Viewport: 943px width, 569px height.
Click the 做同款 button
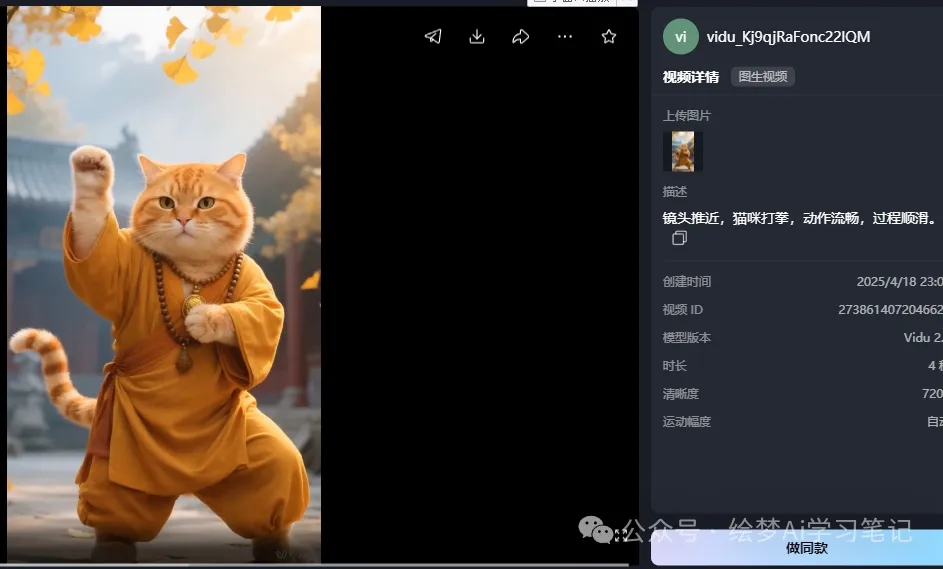(797, 548)
